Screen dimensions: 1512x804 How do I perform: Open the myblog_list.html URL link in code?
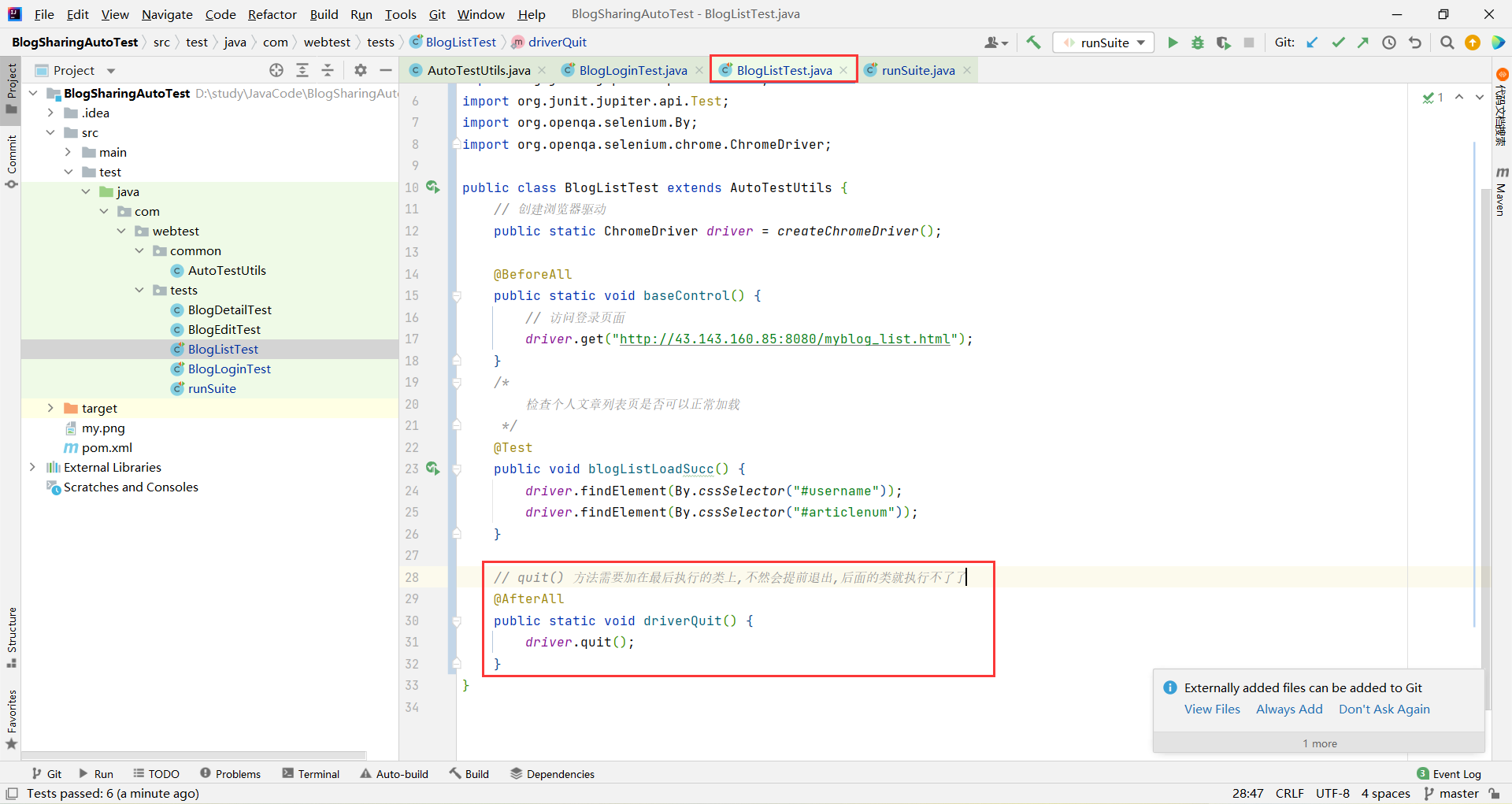[784, 339]
